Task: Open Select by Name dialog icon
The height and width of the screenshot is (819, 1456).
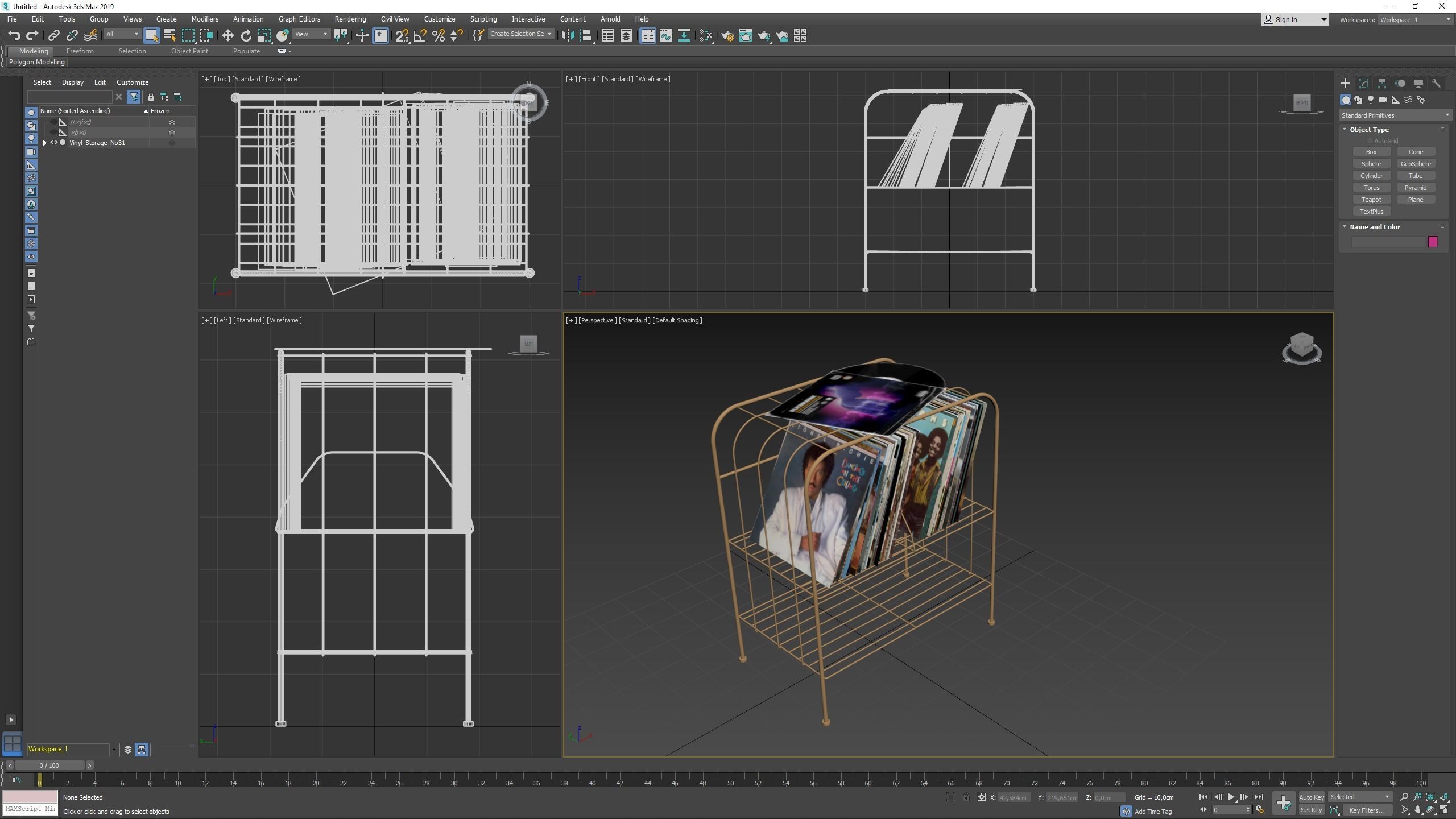Action: click(x=169, y=36)
